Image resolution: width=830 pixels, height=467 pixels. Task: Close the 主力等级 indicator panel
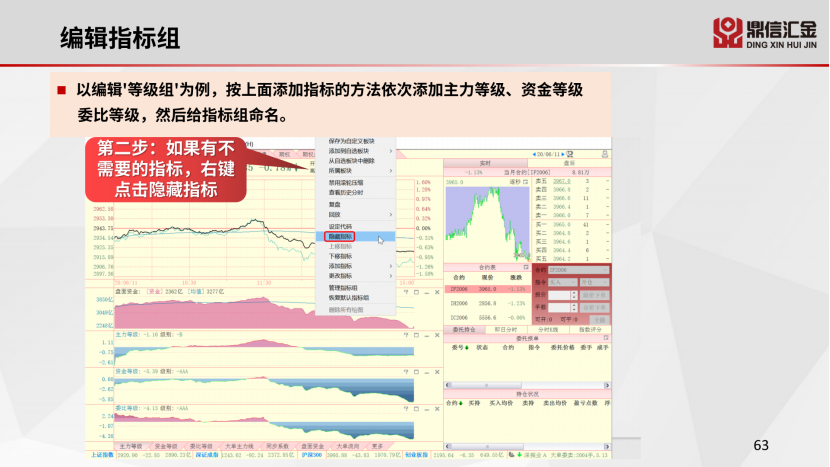(x=435, y=334)
